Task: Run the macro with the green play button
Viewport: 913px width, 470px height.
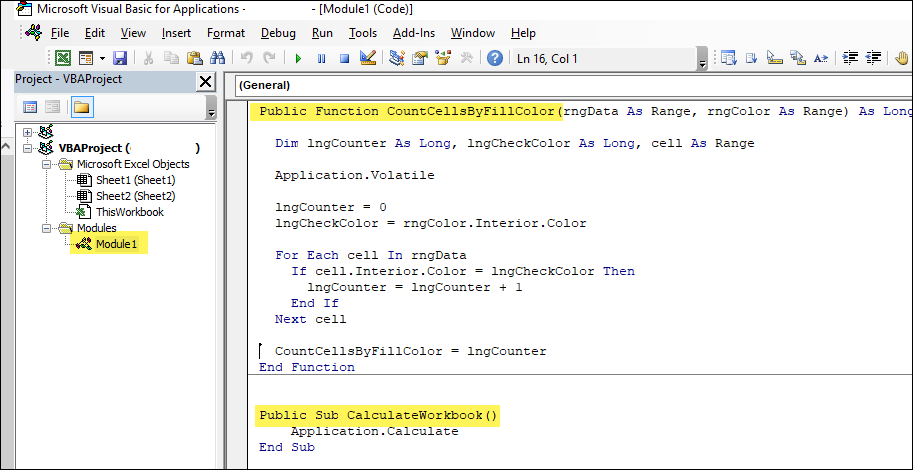Action: pyautogui.click(x=298, y=59)
